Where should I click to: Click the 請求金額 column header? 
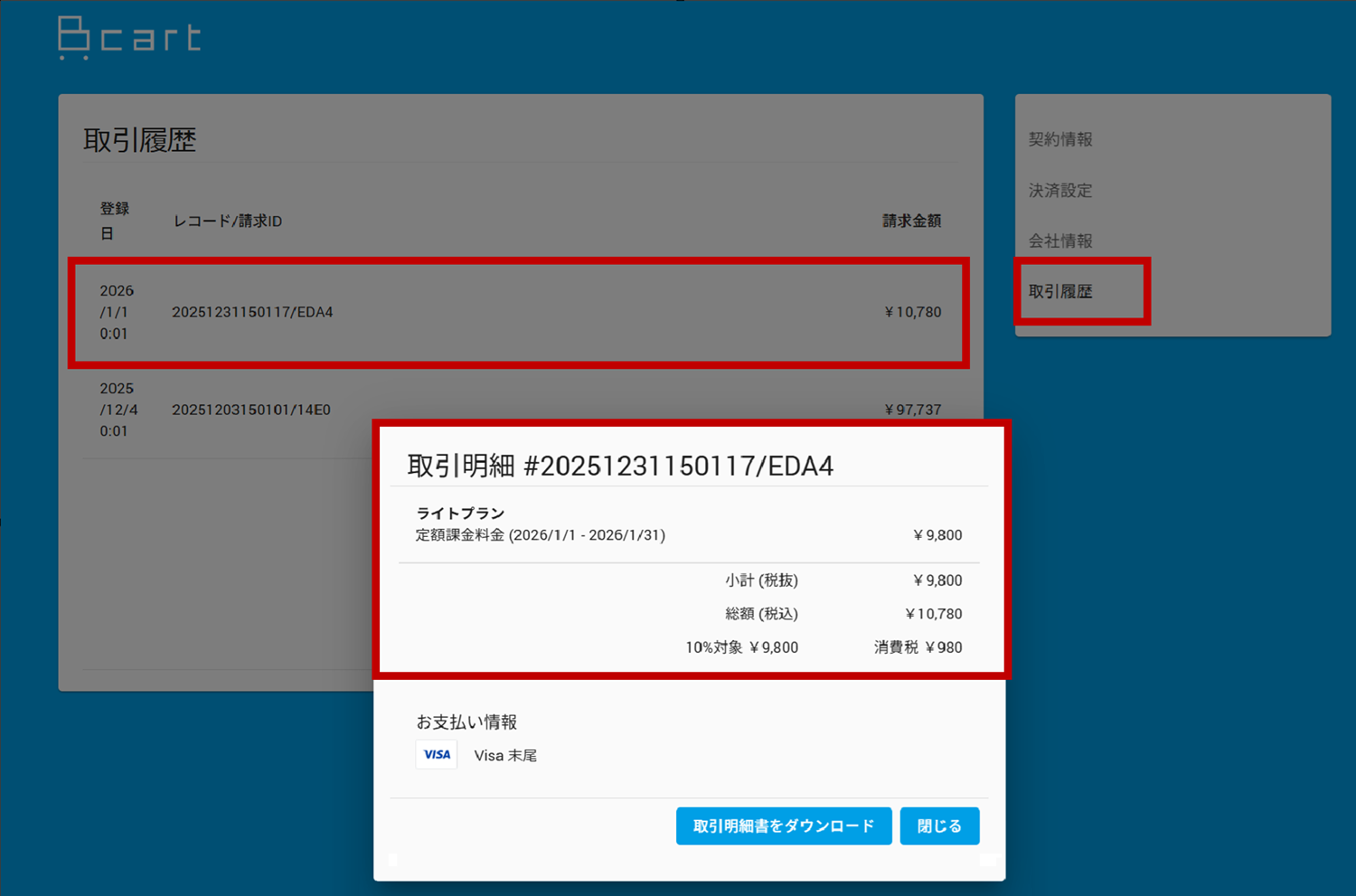pyautogui.click(x=911, y=222)
